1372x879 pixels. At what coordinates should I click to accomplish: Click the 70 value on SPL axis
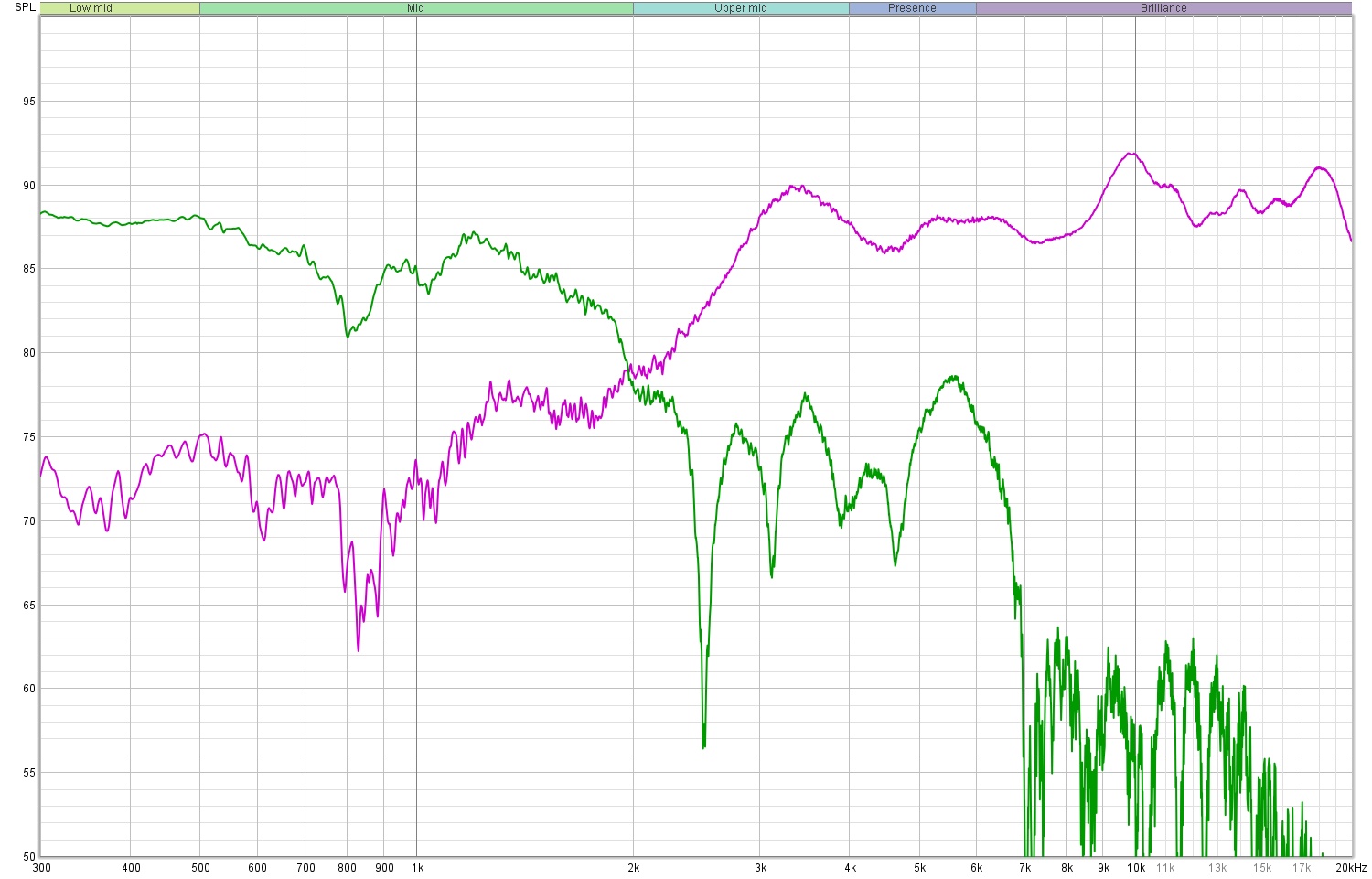coord(29,521)
